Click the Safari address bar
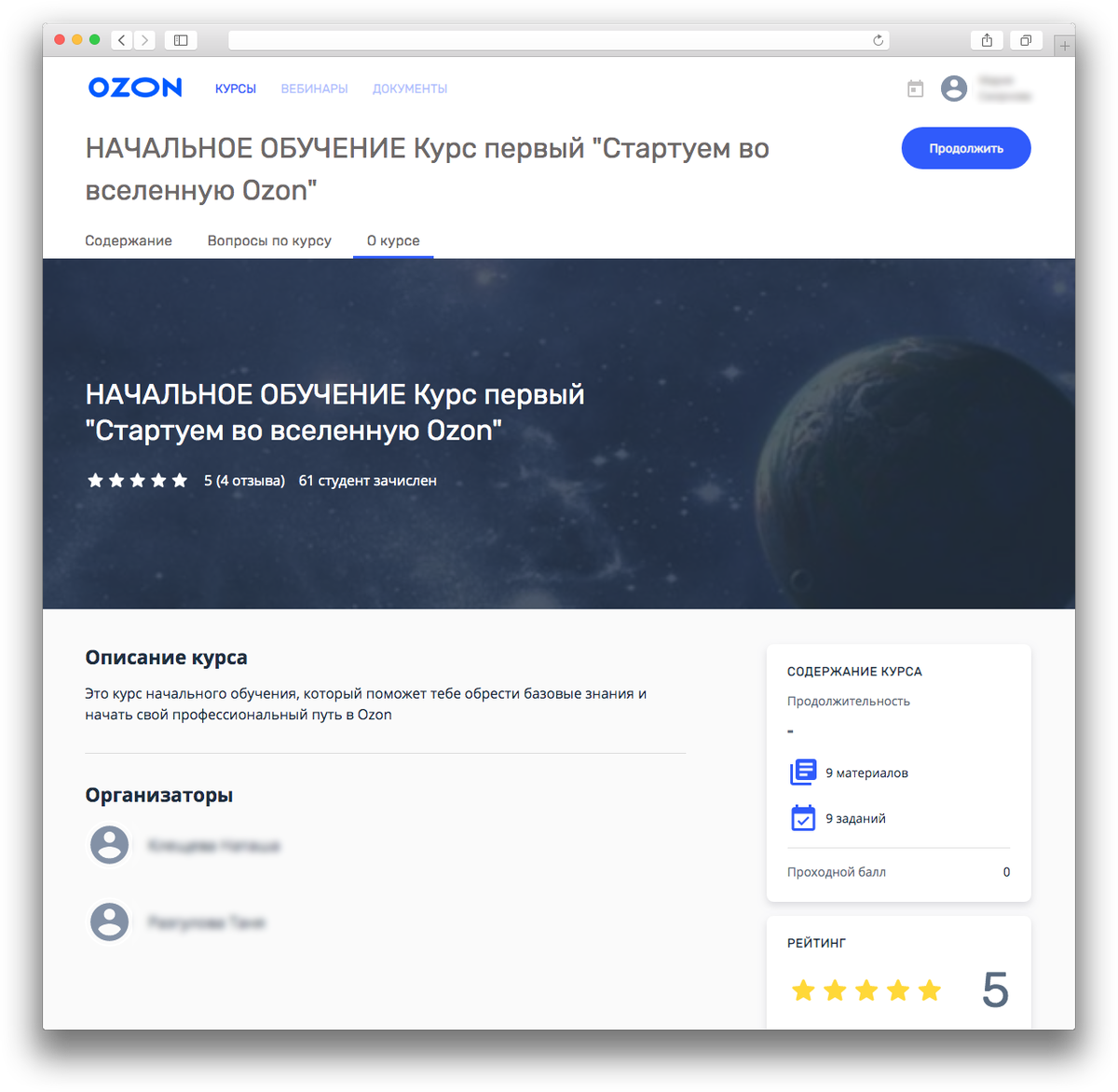1118x1092 pixels. point(559,40)
